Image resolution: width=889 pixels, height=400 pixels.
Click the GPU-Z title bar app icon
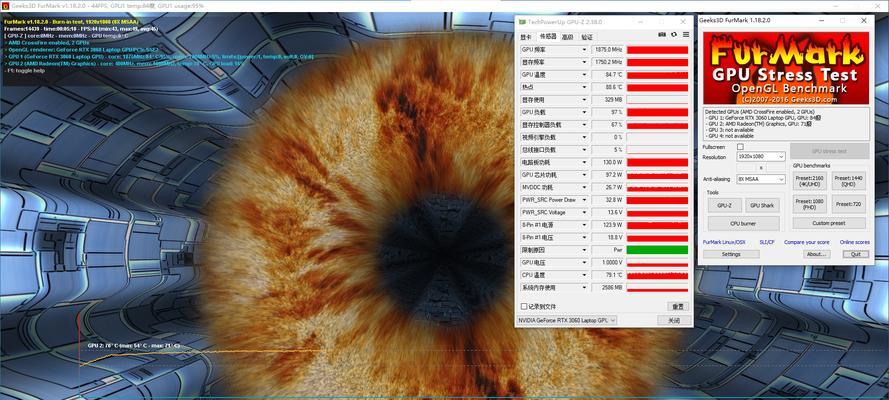(522, 22)
